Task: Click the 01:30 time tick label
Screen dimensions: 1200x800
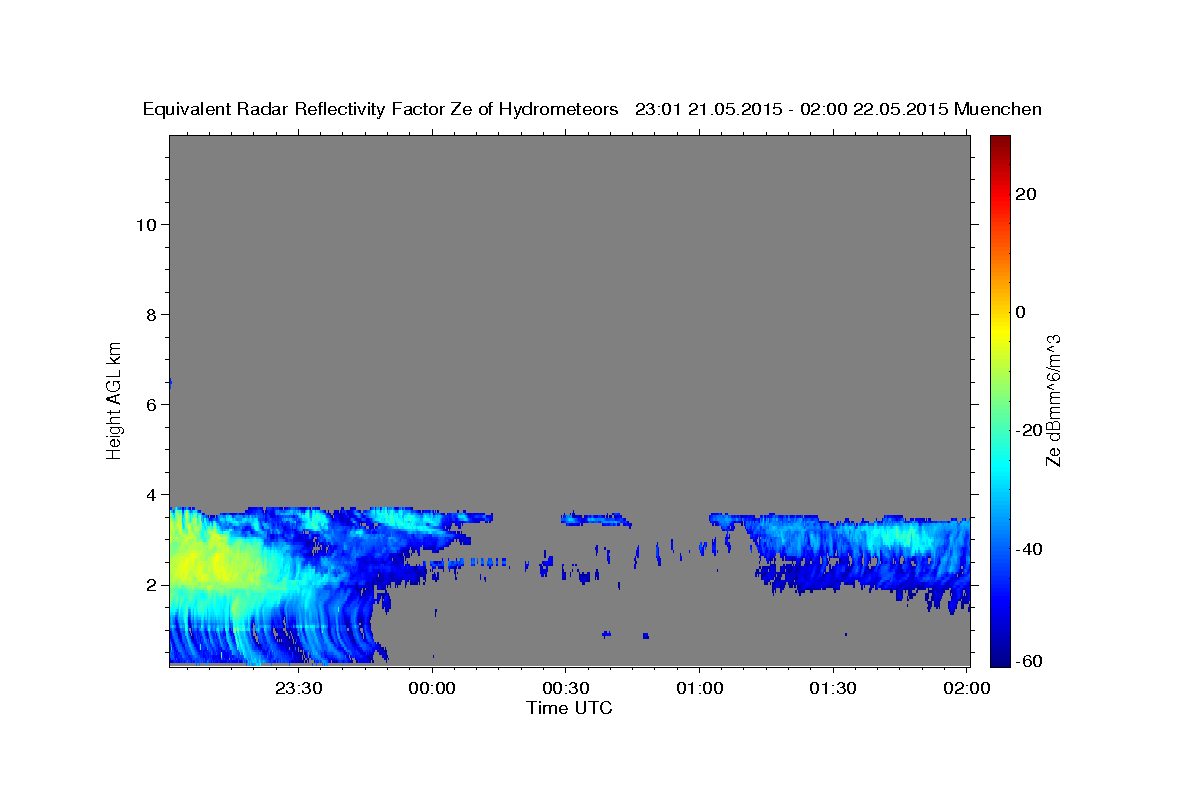Action: coord(833,688)
